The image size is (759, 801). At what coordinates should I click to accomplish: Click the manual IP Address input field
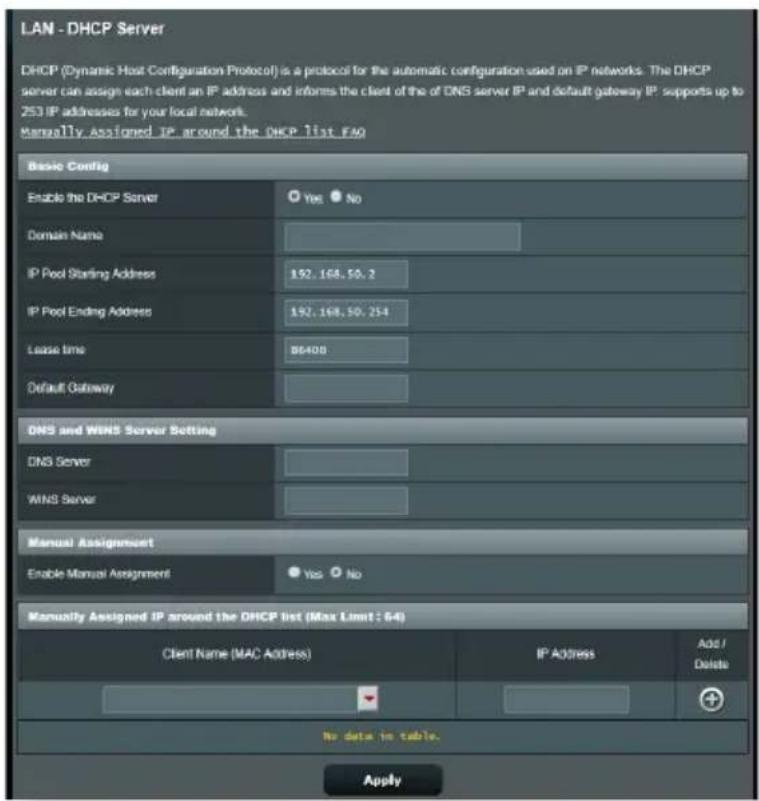coord(566,699)
